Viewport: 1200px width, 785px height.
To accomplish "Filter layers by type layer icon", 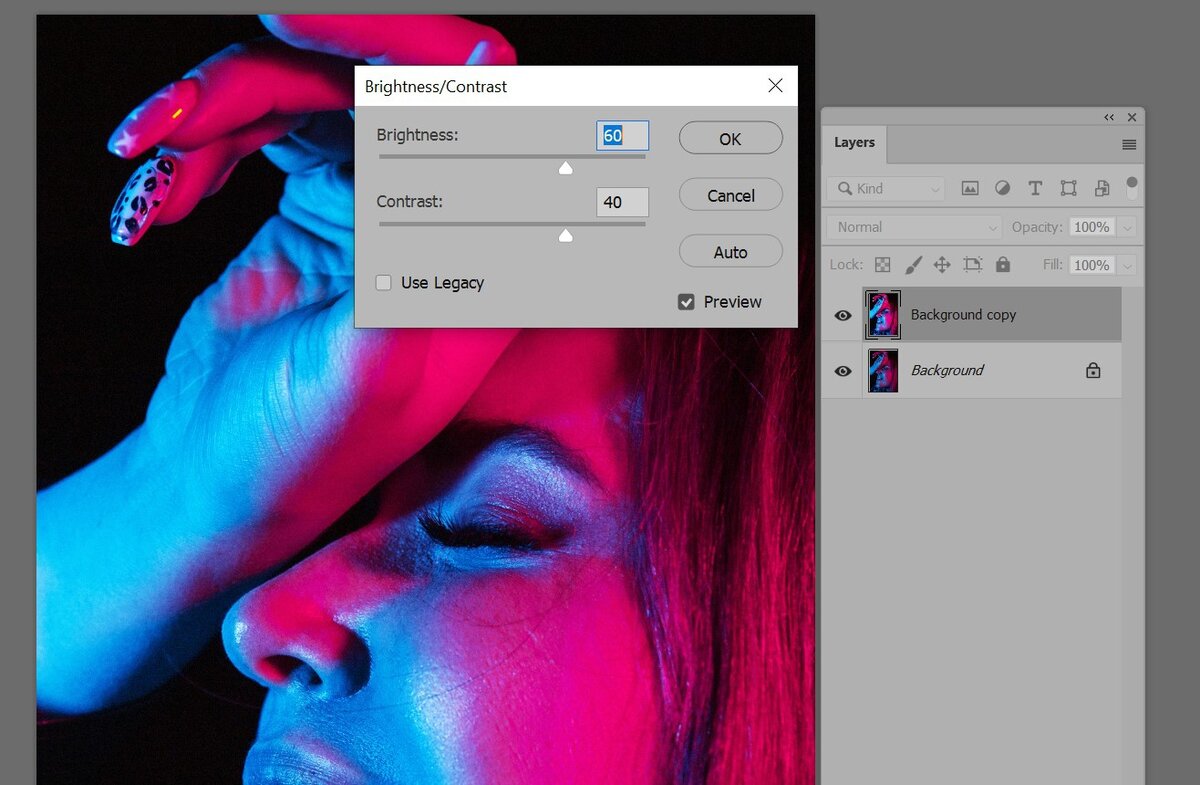I will coord(1035,188).
